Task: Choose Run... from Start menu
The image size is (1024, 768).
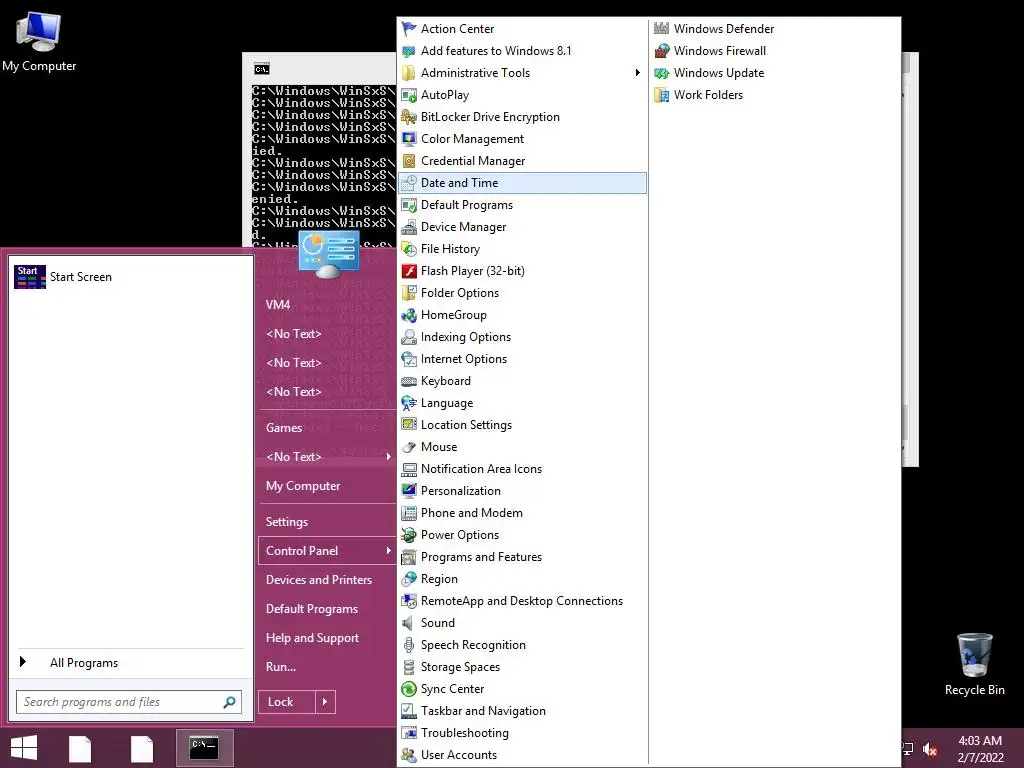Action: click(x=281, y=667)
